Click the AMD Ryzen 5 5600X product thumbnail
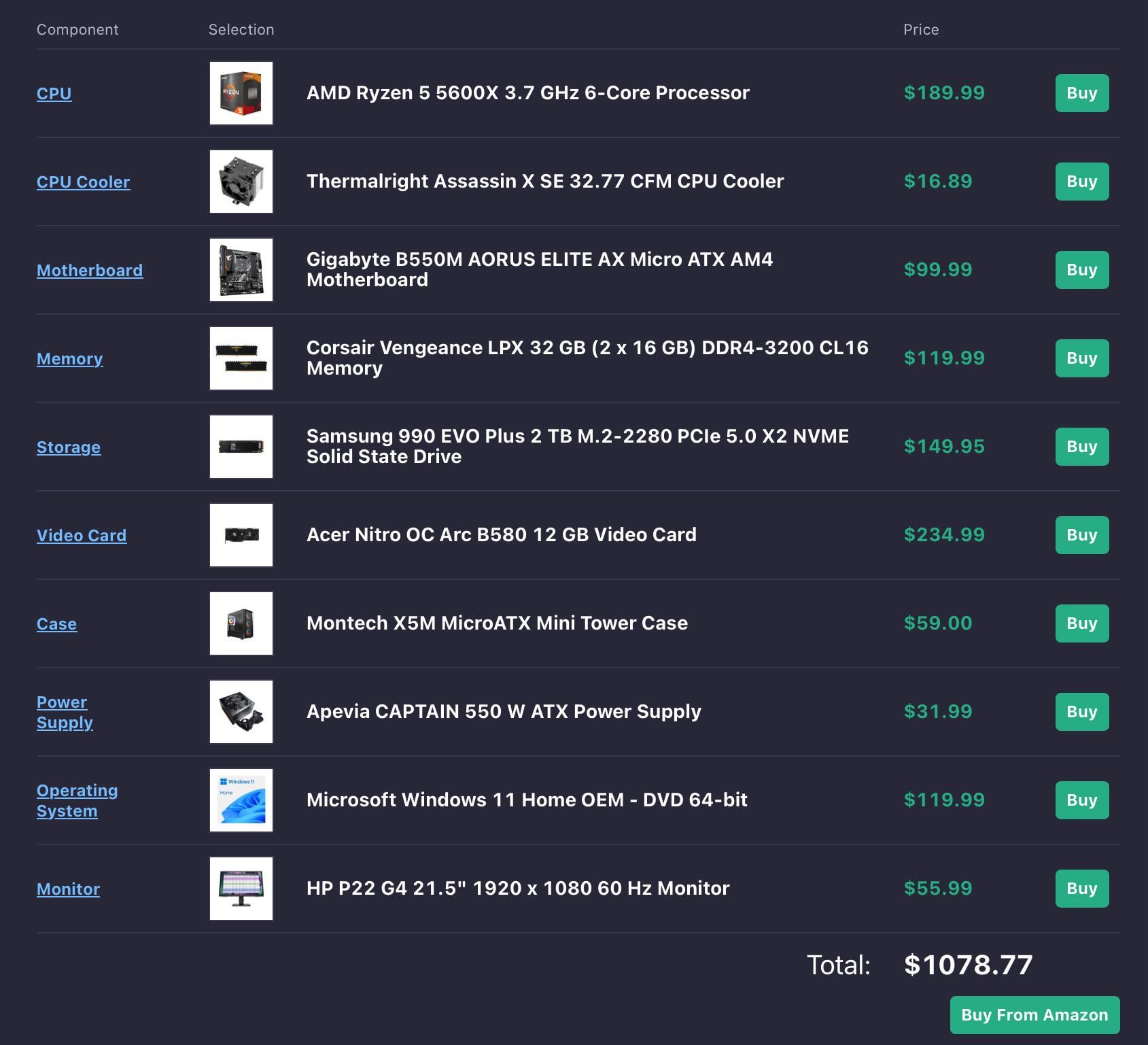This screenshot has width=1148, height=1045. coord(241,93)
